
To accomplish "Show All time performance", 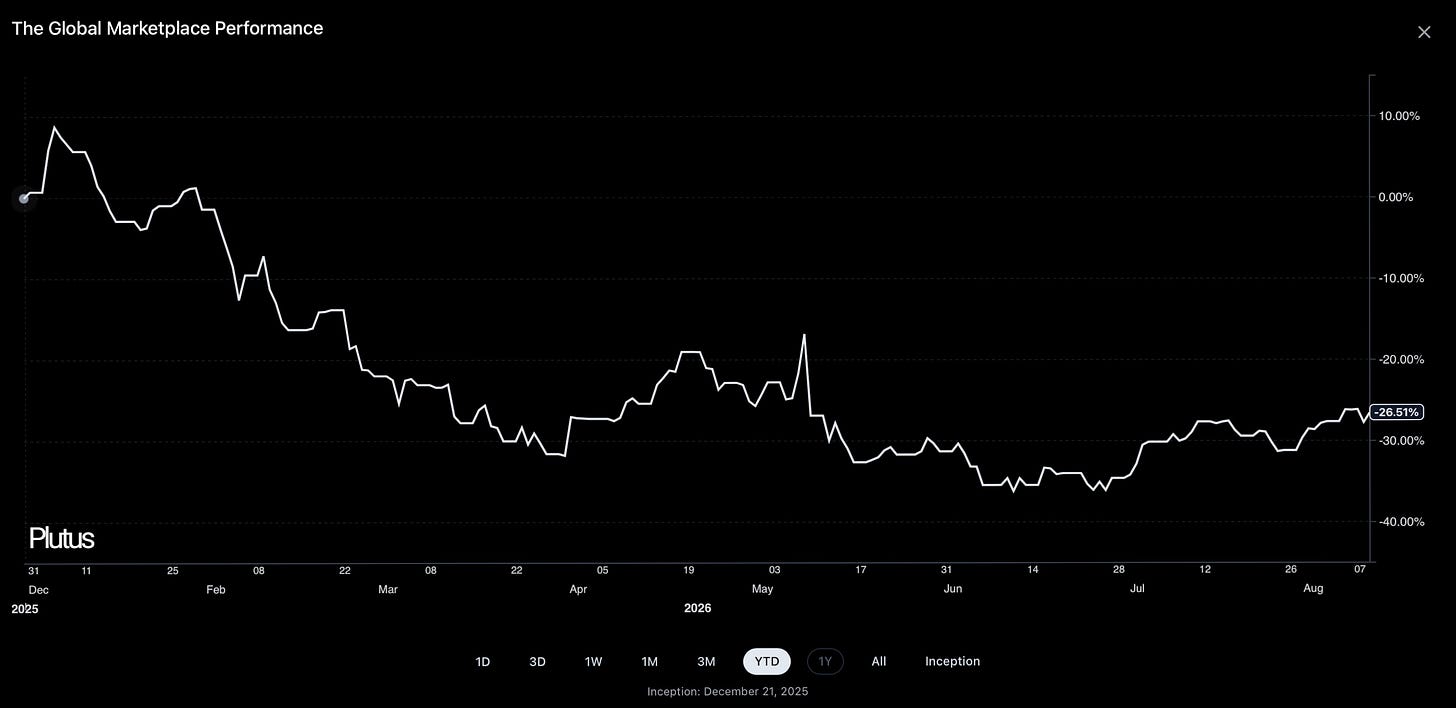I will click(x=879, y=662).
